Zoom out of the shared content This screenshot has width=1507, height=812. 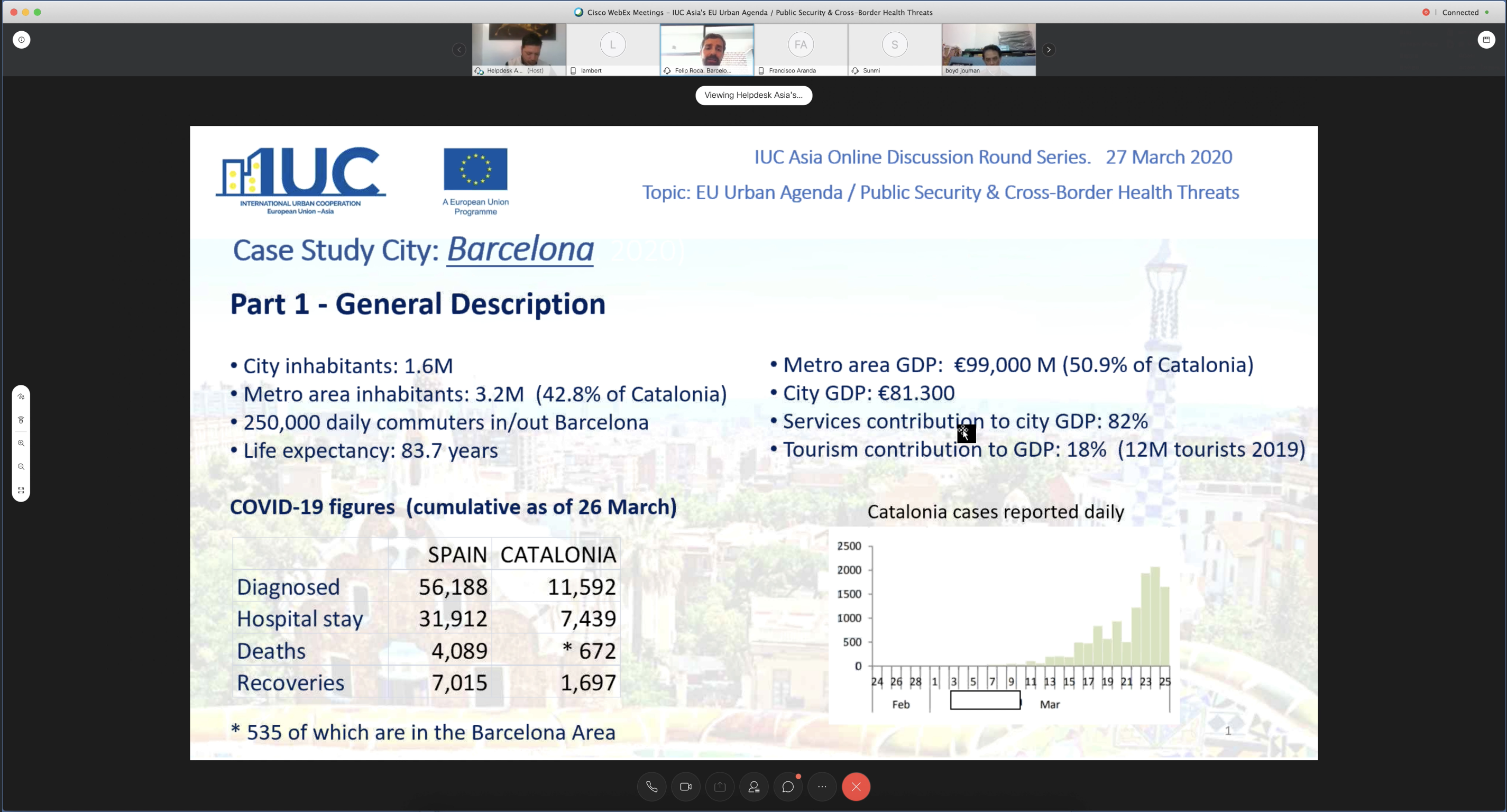click(21, 467)
